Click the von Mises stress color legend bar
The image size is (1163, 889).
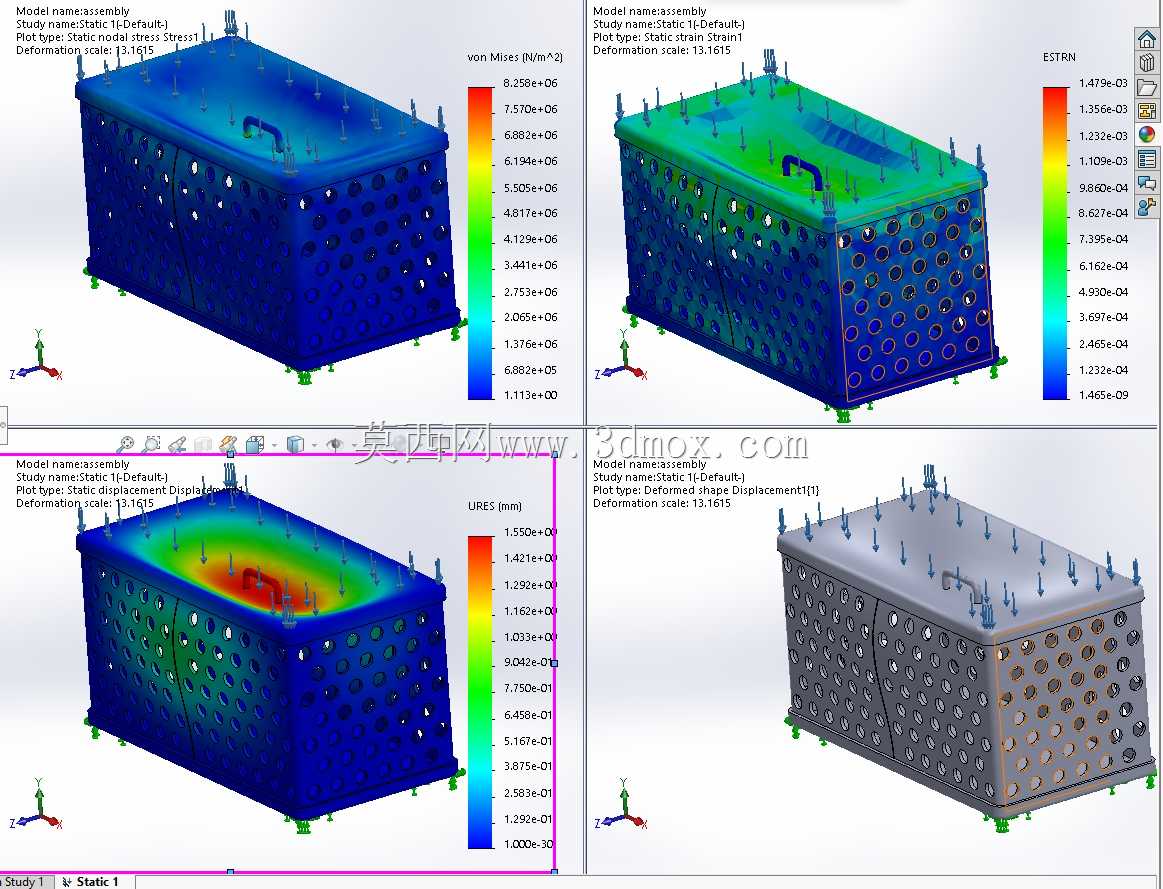pos(480,243)
